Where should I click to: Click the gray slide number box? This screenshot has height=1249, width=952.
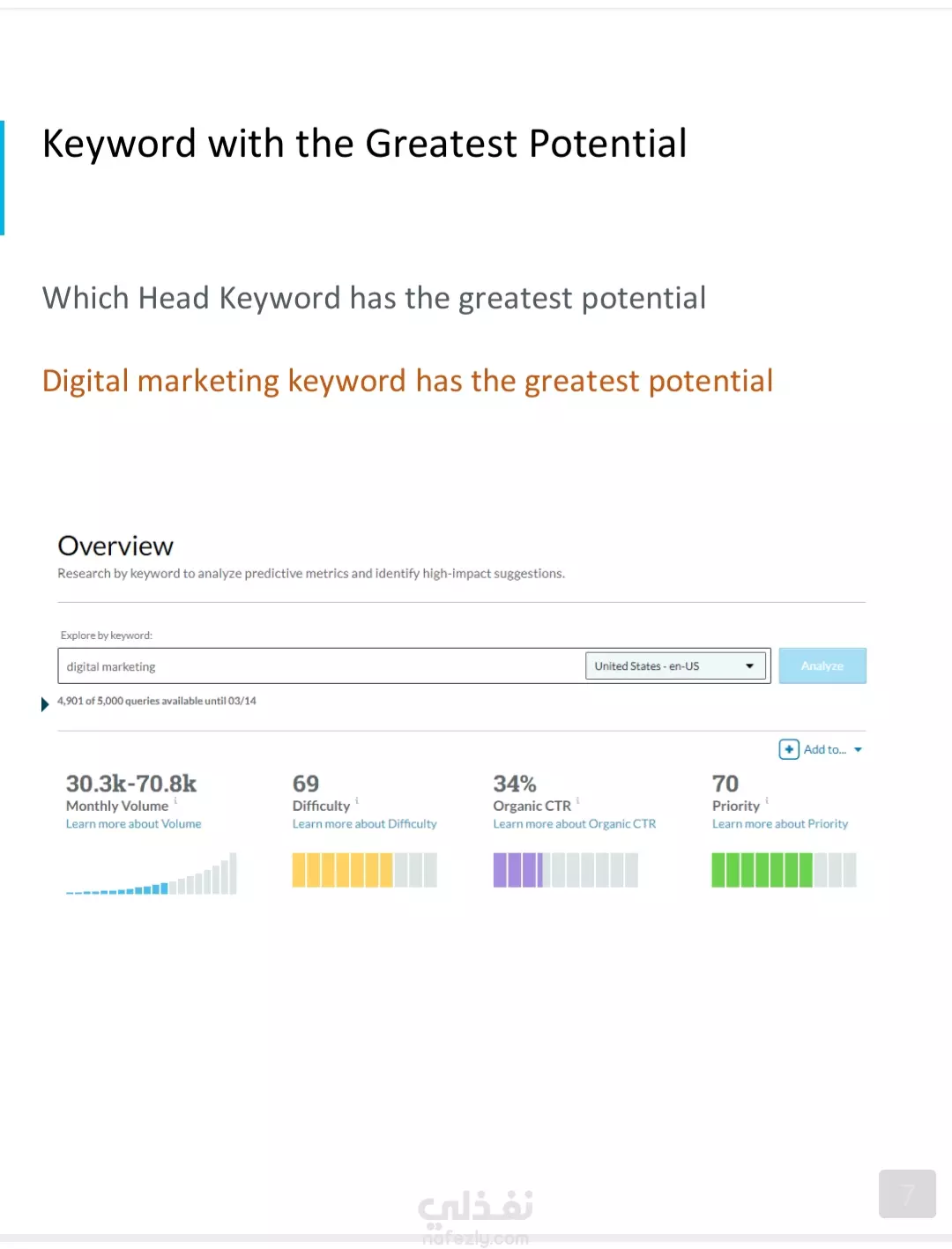[907, 1194]
